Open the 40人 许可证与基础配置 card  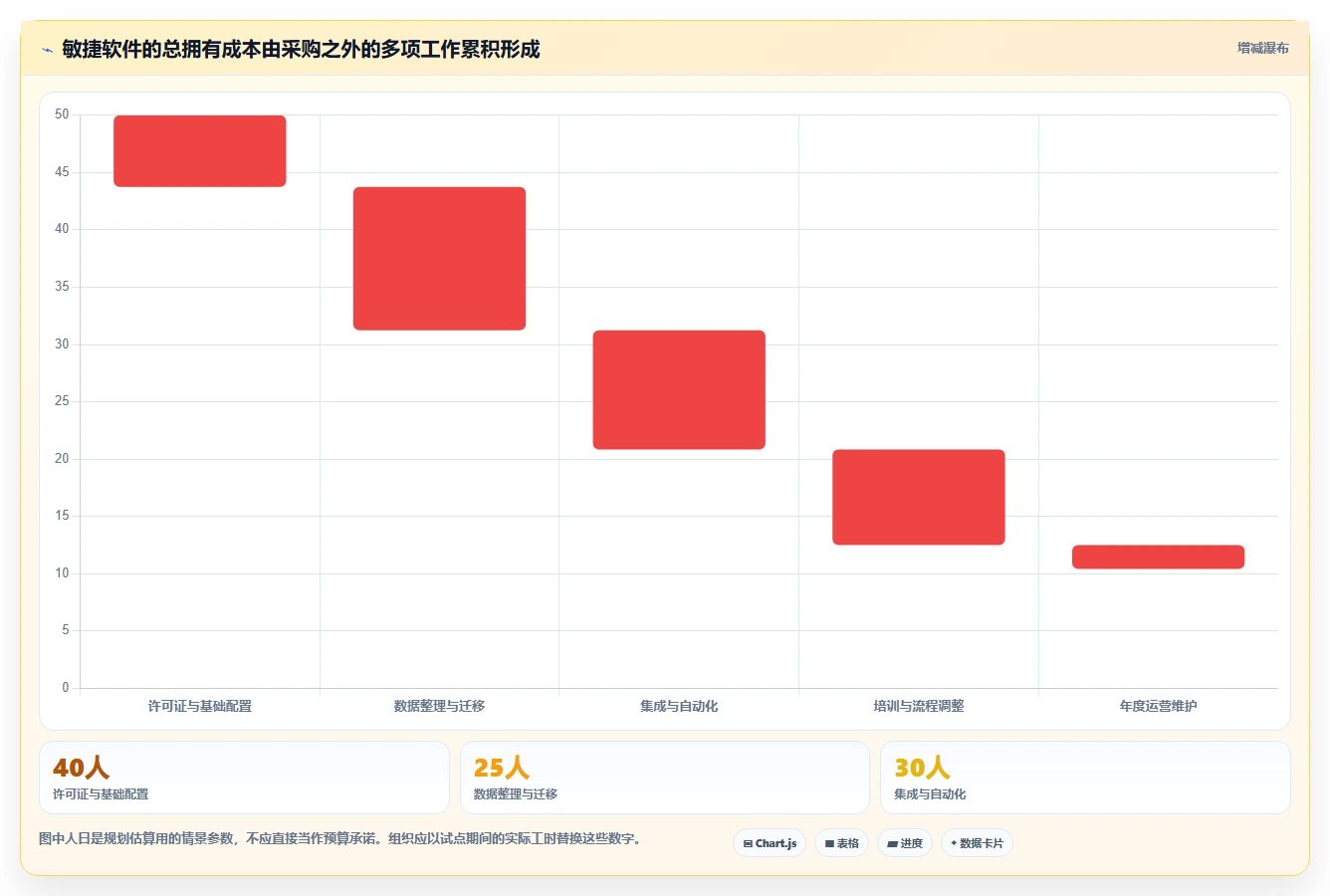[244, 778]
